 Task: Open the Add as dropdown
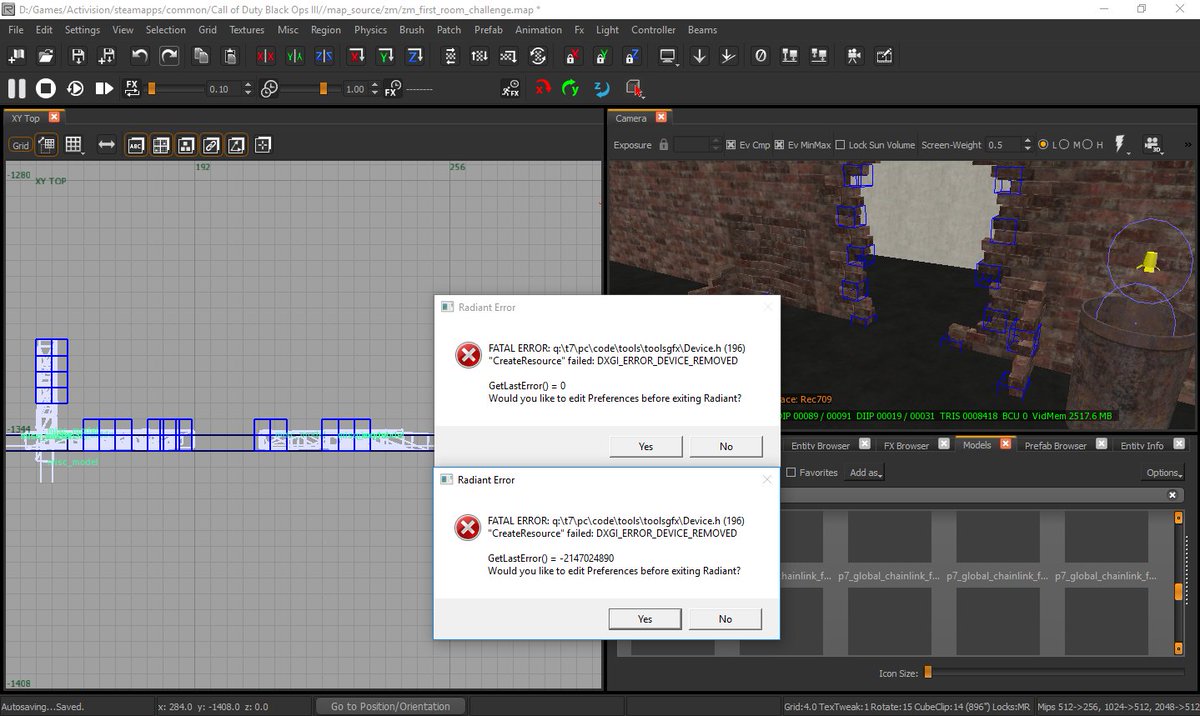(x=866, y=472)
